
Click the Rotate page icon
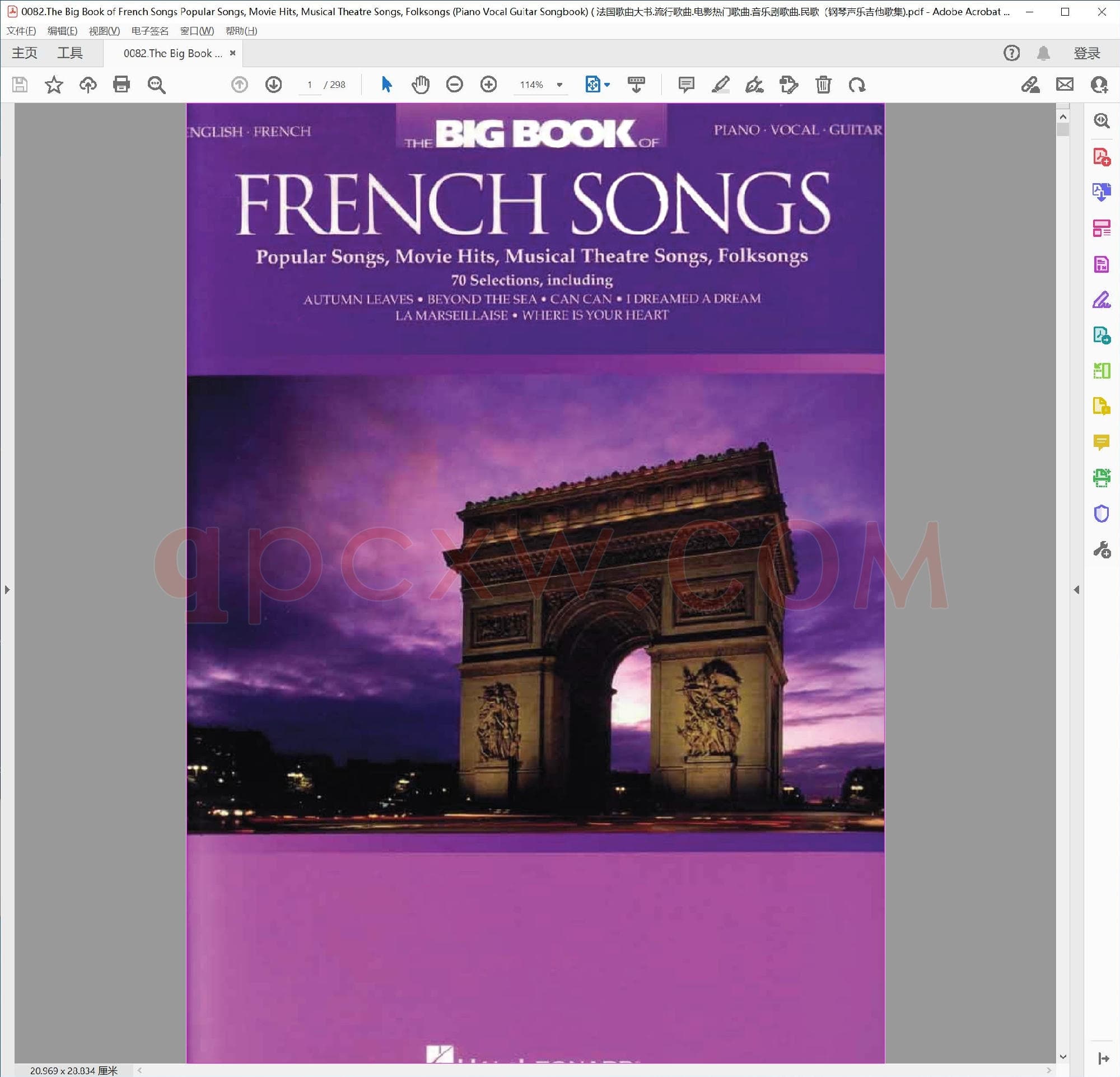(857, 85)
